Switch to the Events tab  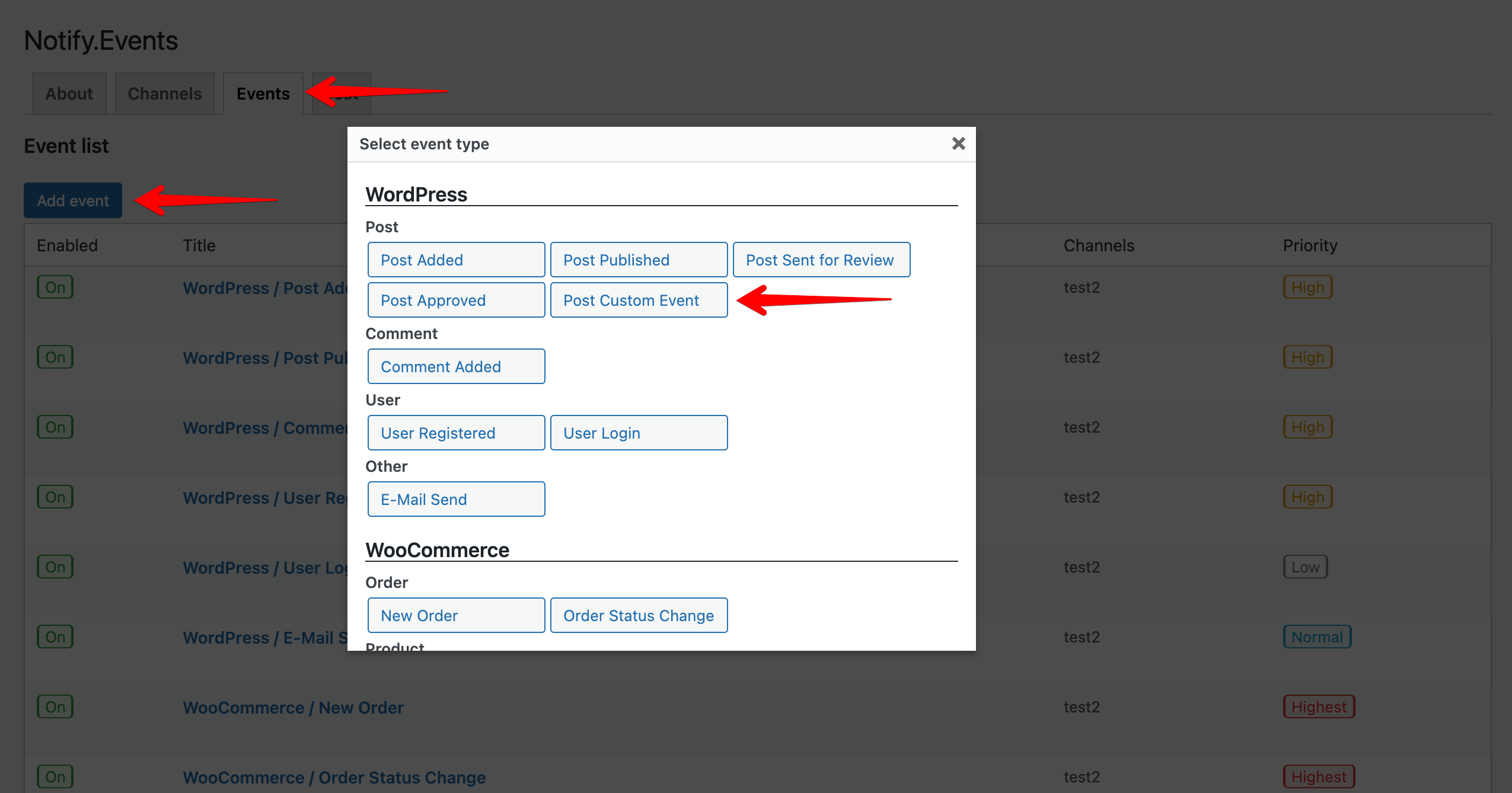click(262, 93)
